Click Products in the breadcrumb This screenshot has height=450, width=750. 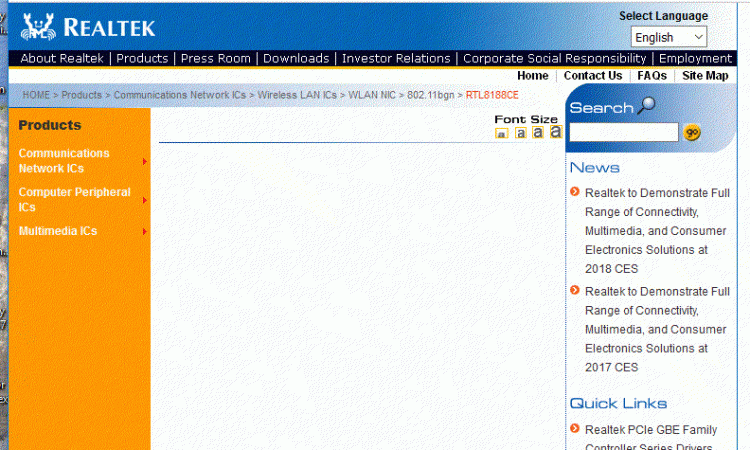(81, 95)
